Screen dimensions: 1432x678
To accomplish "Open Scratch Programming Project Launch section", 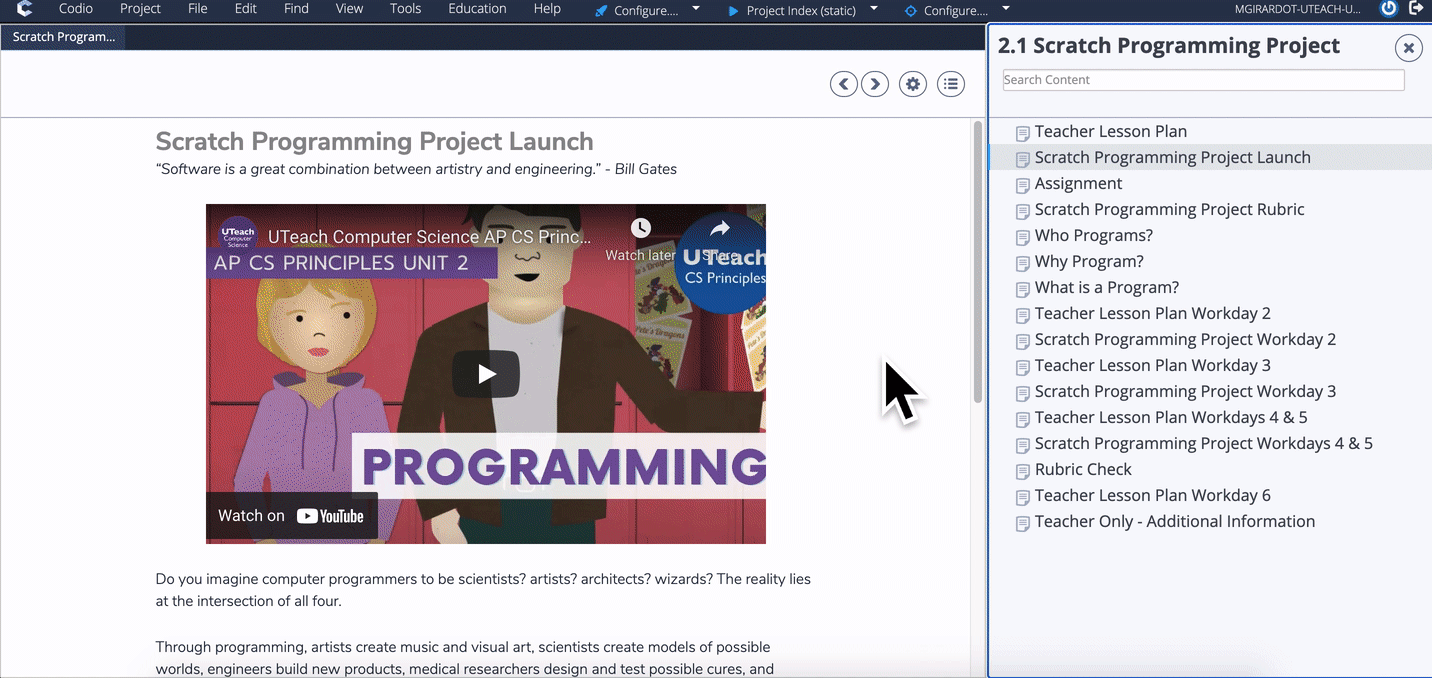I will pos(1172,157).
